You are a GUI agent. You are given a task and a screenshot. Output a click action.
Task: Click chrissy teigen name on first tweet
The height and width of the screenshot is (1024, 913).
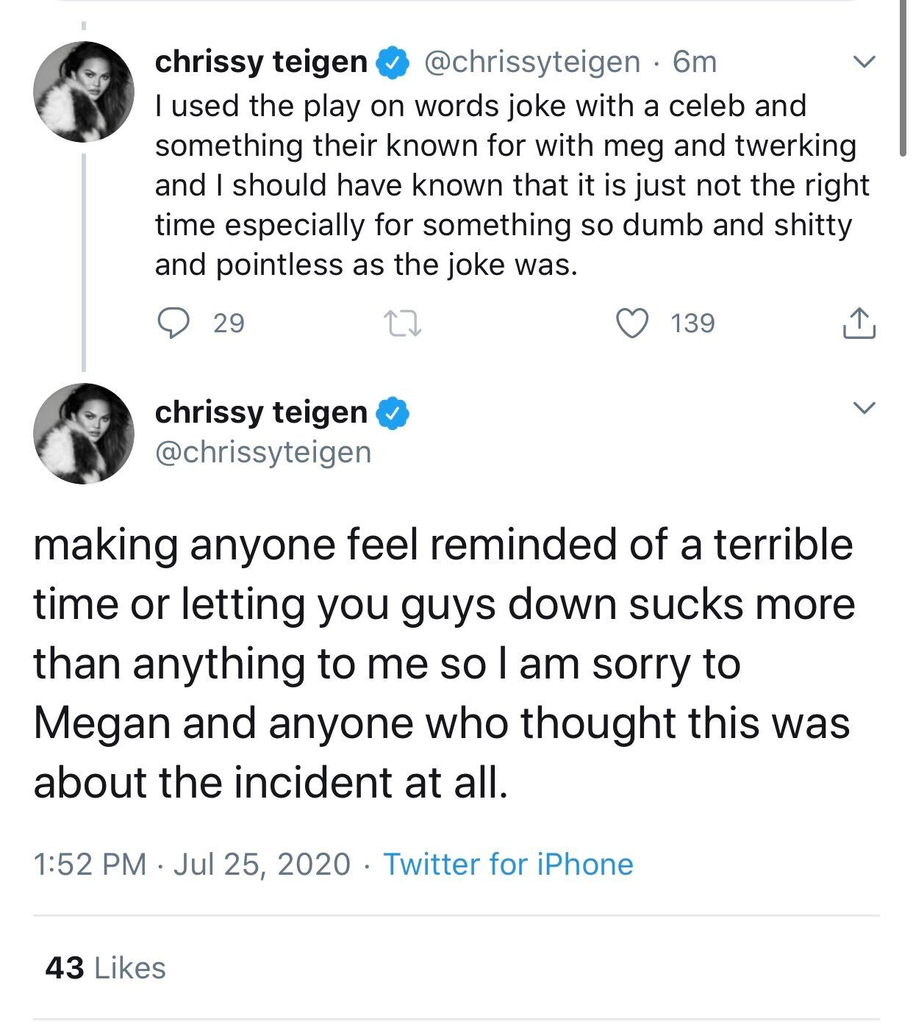(x=262, y=63)
